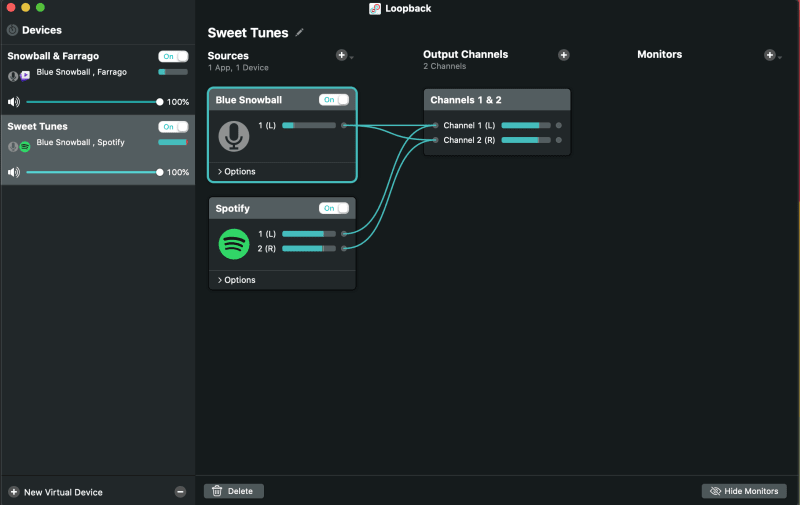
Task: Click the Spotify 2 (R) level meter
Action: pyautogui.click(x=309, y=248)
